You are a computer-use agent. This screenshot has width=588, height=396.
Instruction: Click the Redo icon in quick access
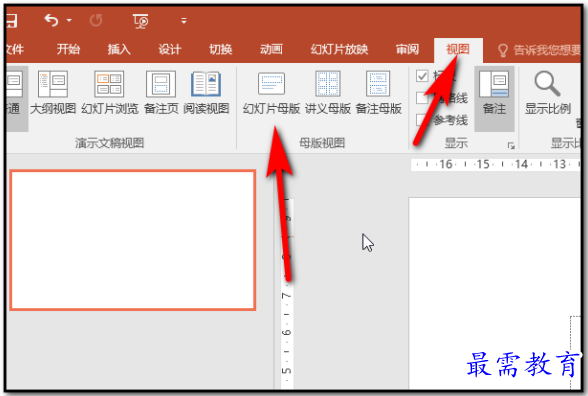pyautogui.click(x=96, y=20)
